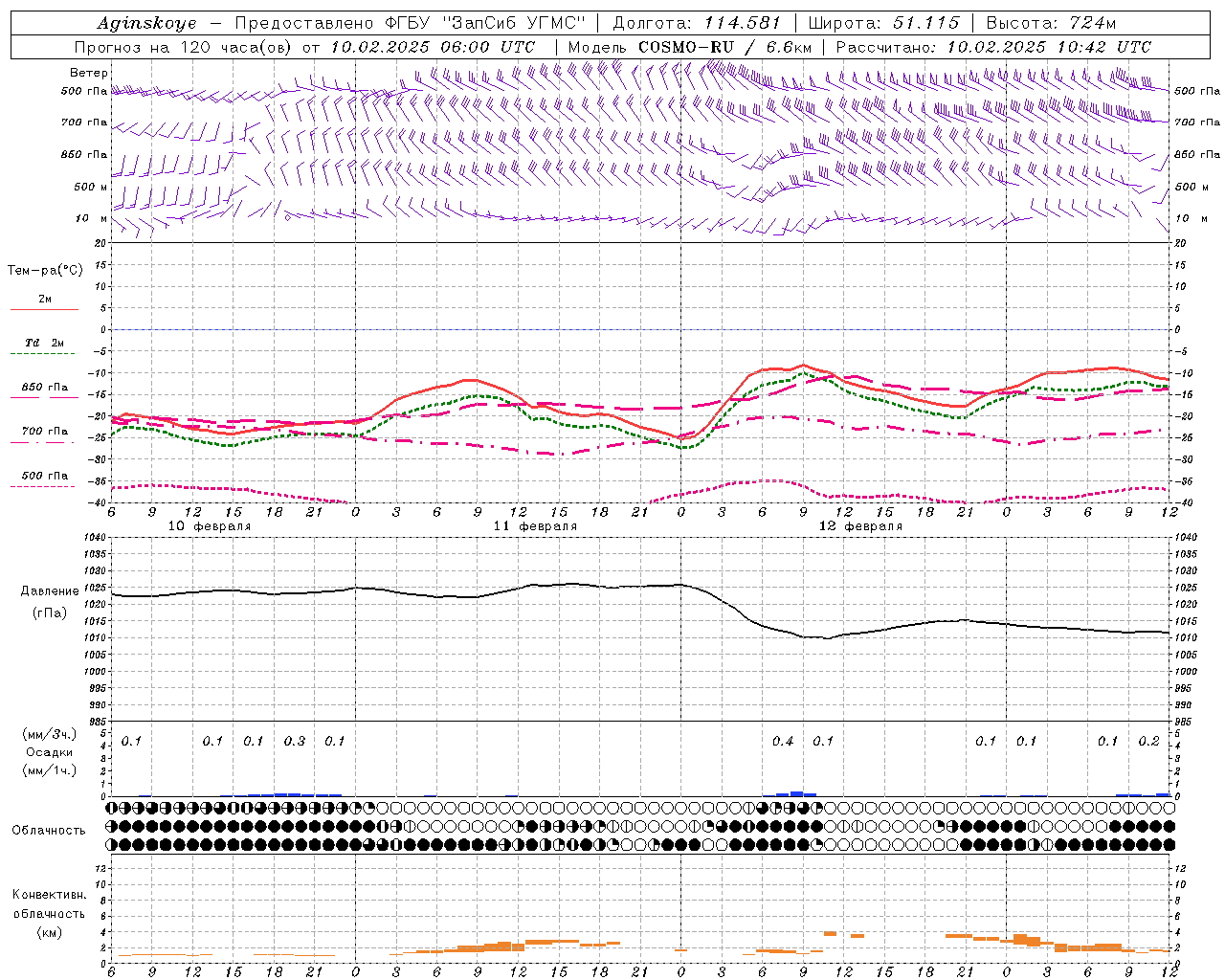Click the Осадки panel label
The width and height of the screenshot is (1225, 980).
coord(49,752)
